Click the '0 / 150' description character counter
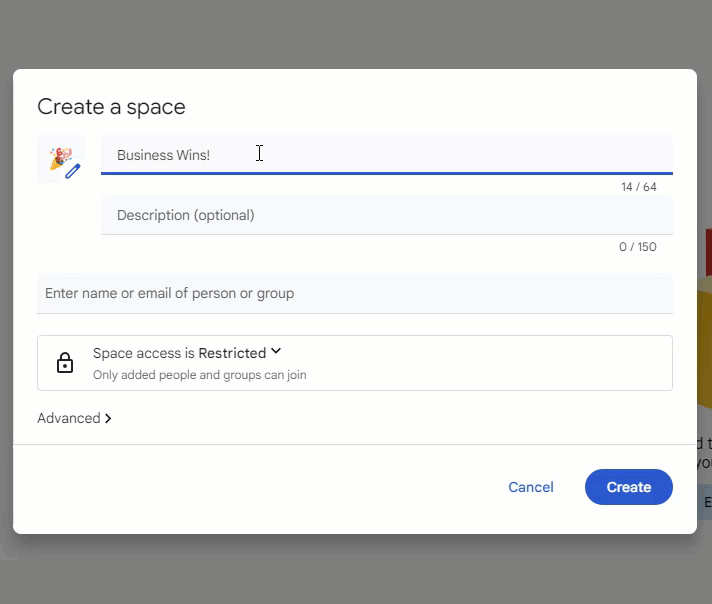 [x=638, y=247]
